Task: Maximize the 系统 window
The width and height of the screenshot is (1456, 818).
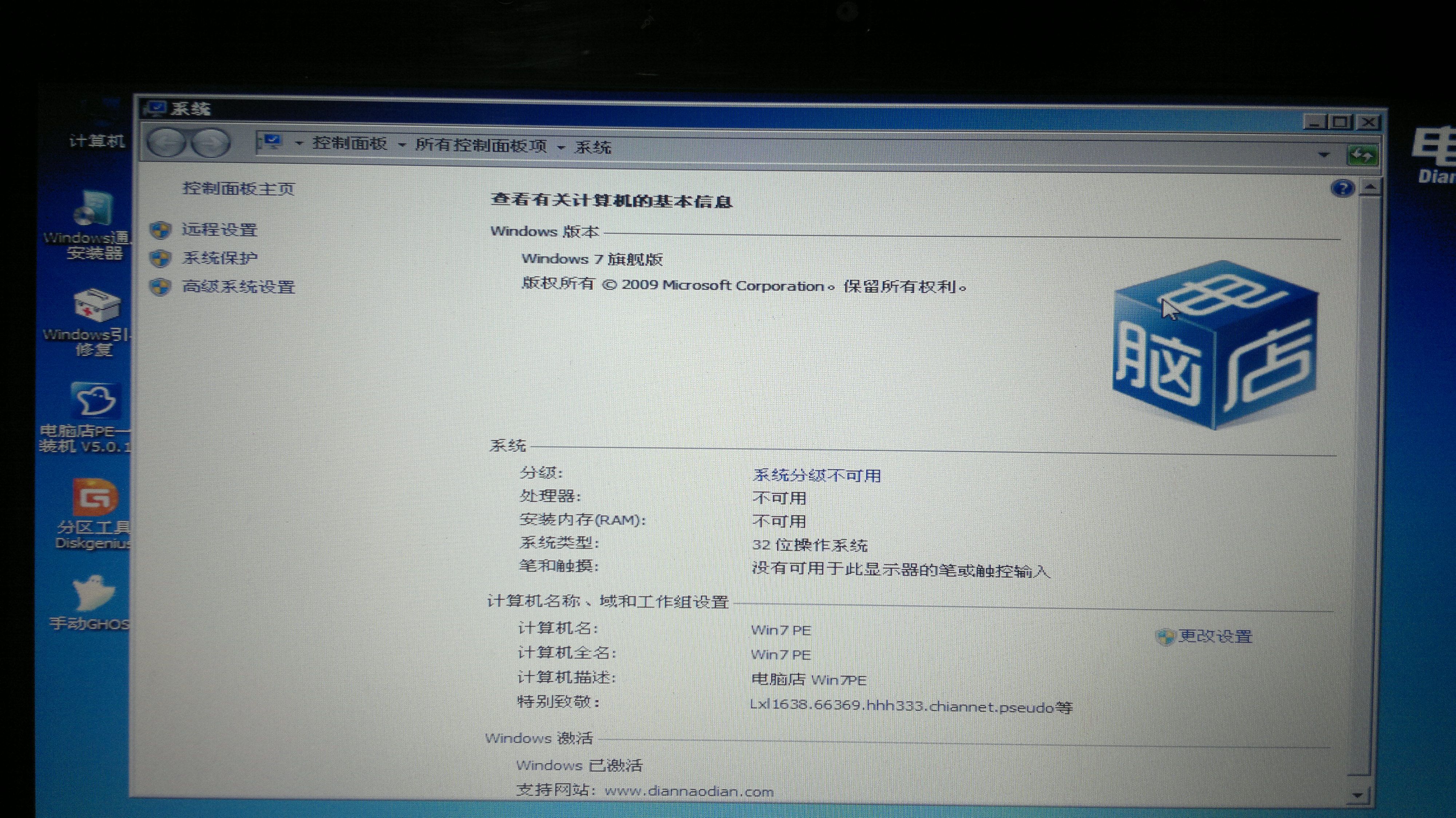Action: [1340, 122]
